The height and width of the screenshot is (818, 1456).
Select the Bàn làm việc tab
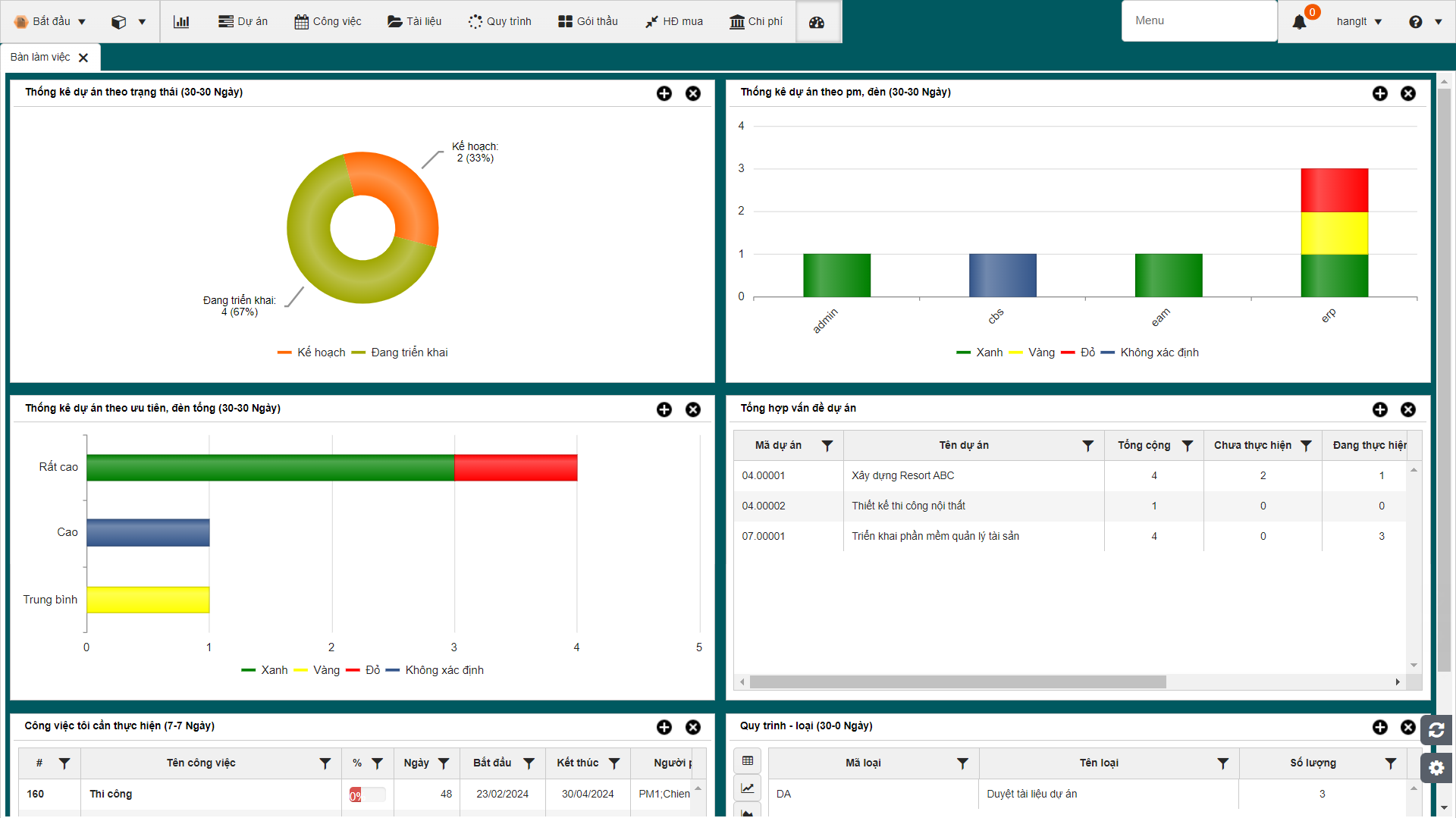[x=40, y=58]
